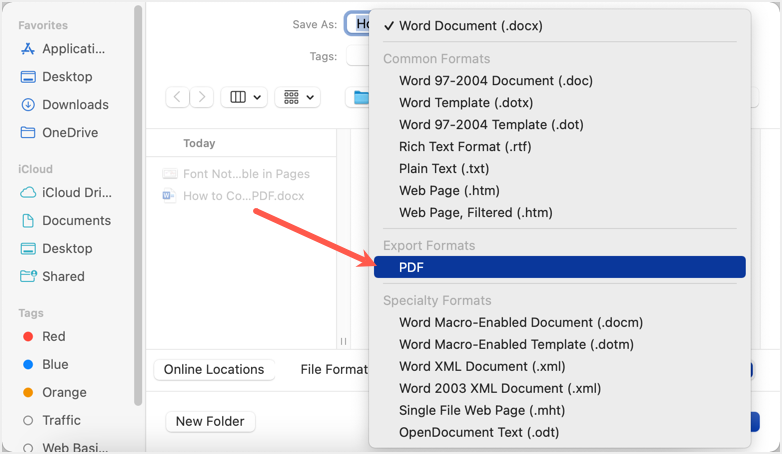Choose the Orange tag
The image size is (782, 454).
63,392
